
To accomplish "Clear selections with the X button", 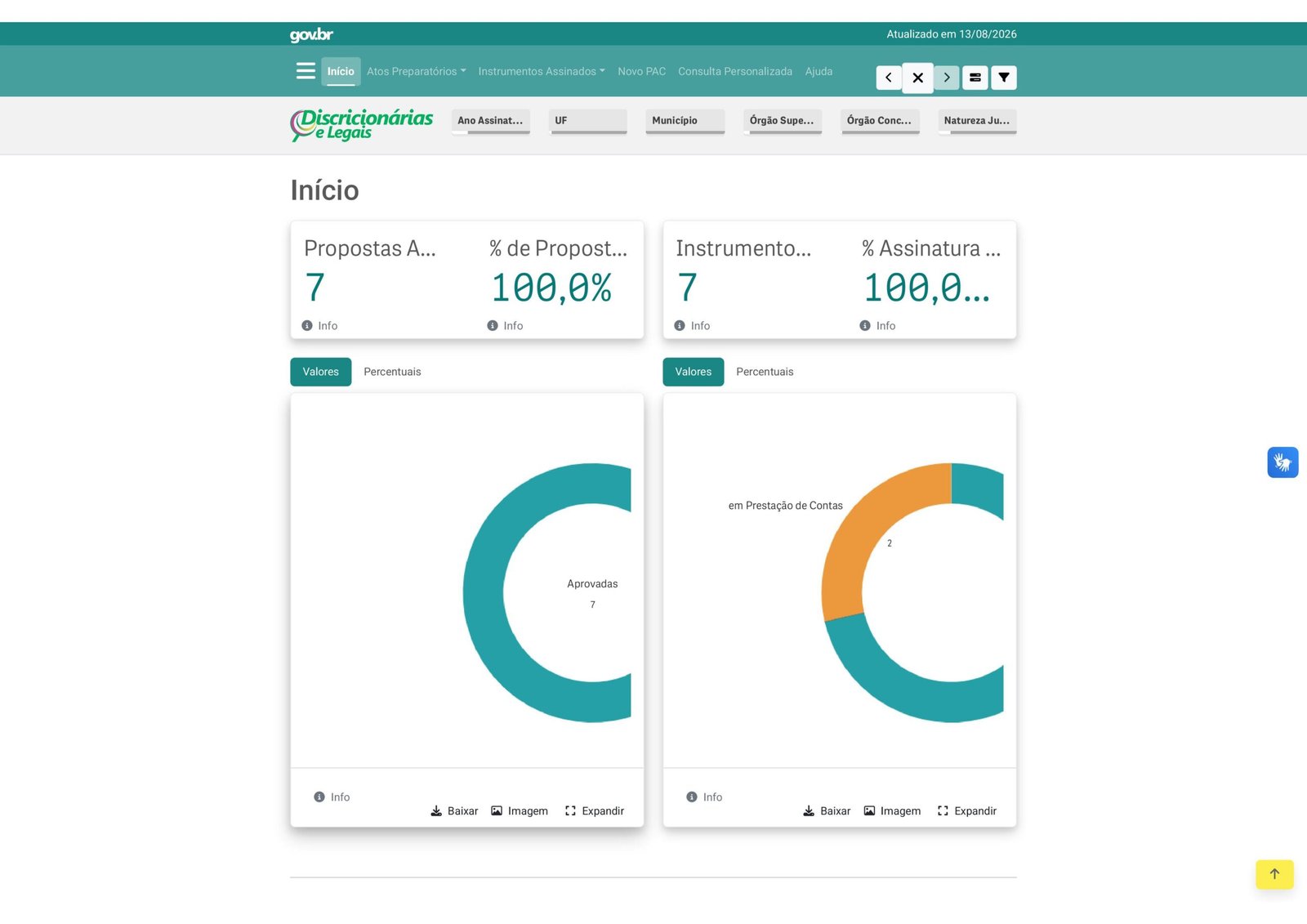I will [918, 78].
